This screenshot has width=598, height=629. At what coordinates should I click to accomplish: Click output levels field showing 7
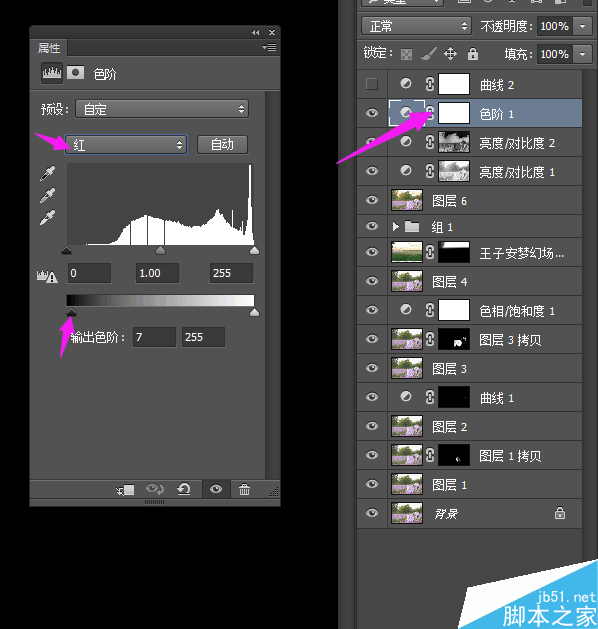click(154, 337)
